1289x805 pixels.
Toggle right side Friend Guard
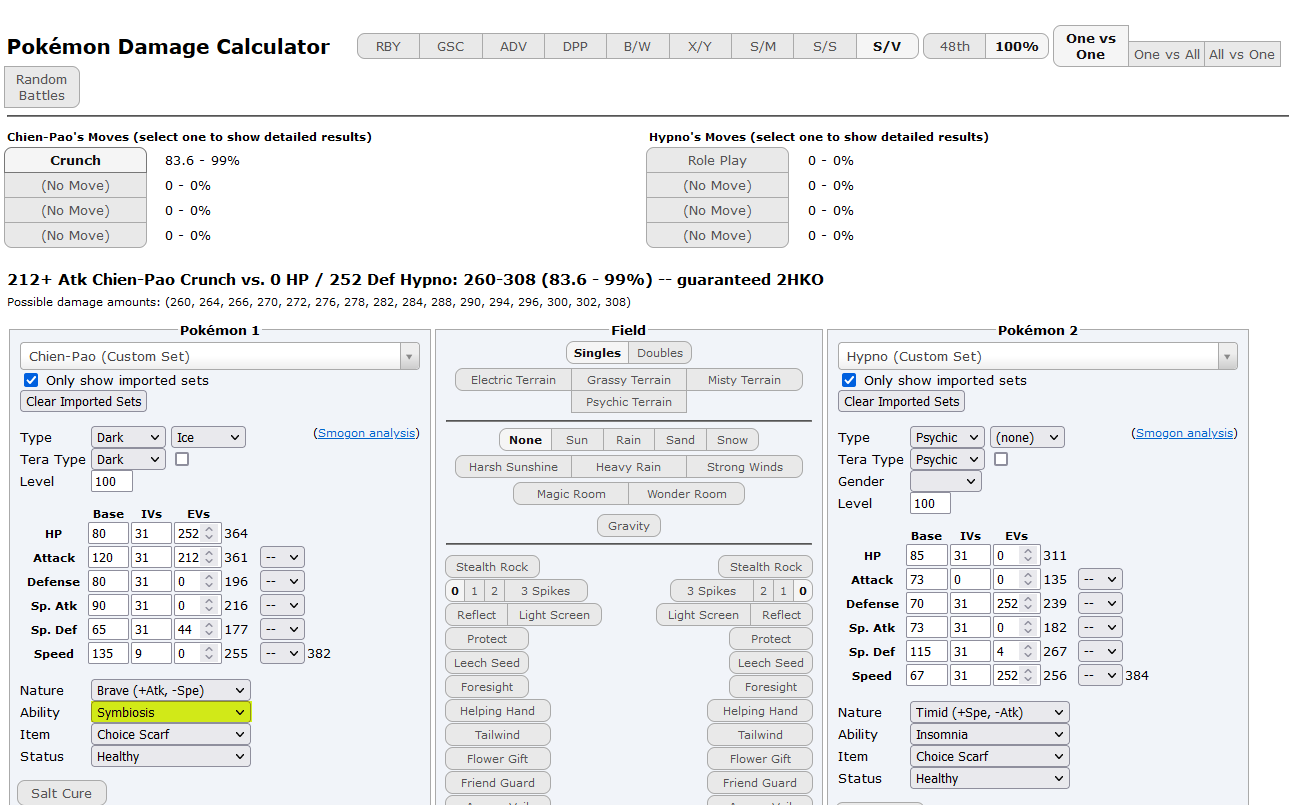760,782
